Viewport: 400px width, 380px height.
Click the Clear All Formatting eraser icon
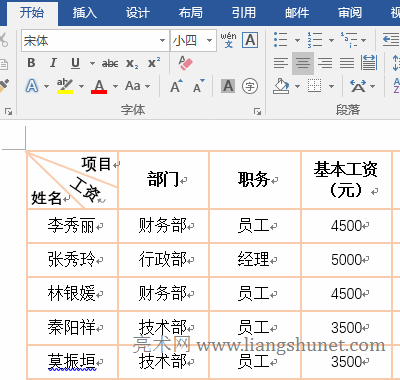point(185,63)
